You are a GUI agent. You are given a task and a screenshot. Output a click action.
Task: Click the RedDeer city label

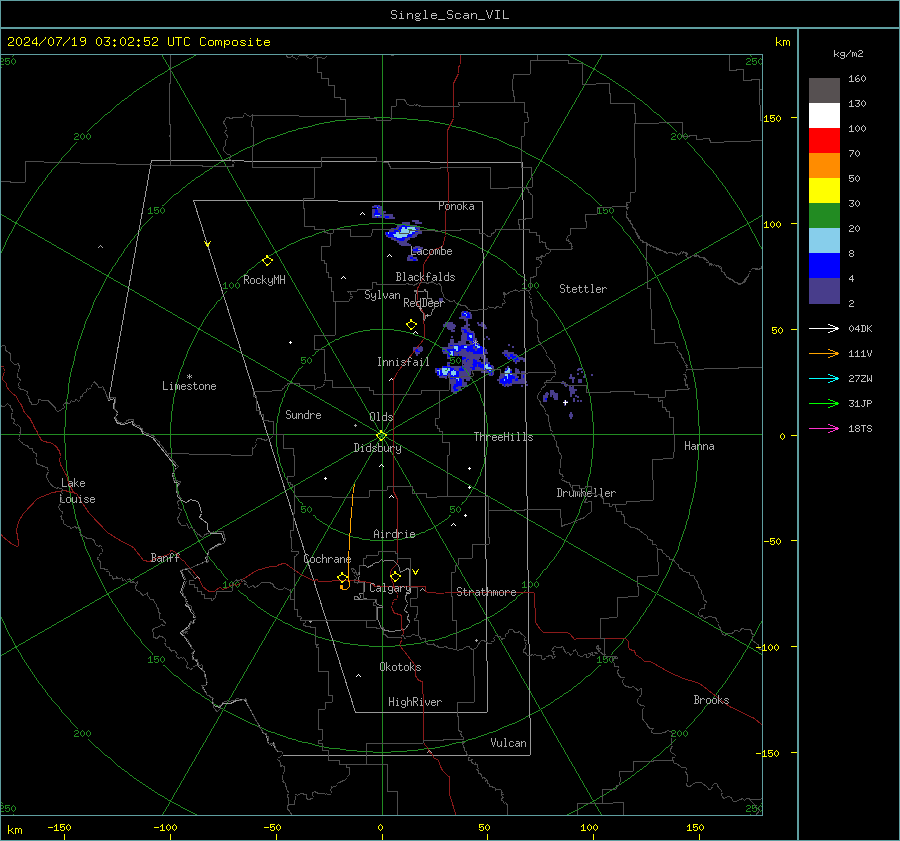[x=424, y=303]
